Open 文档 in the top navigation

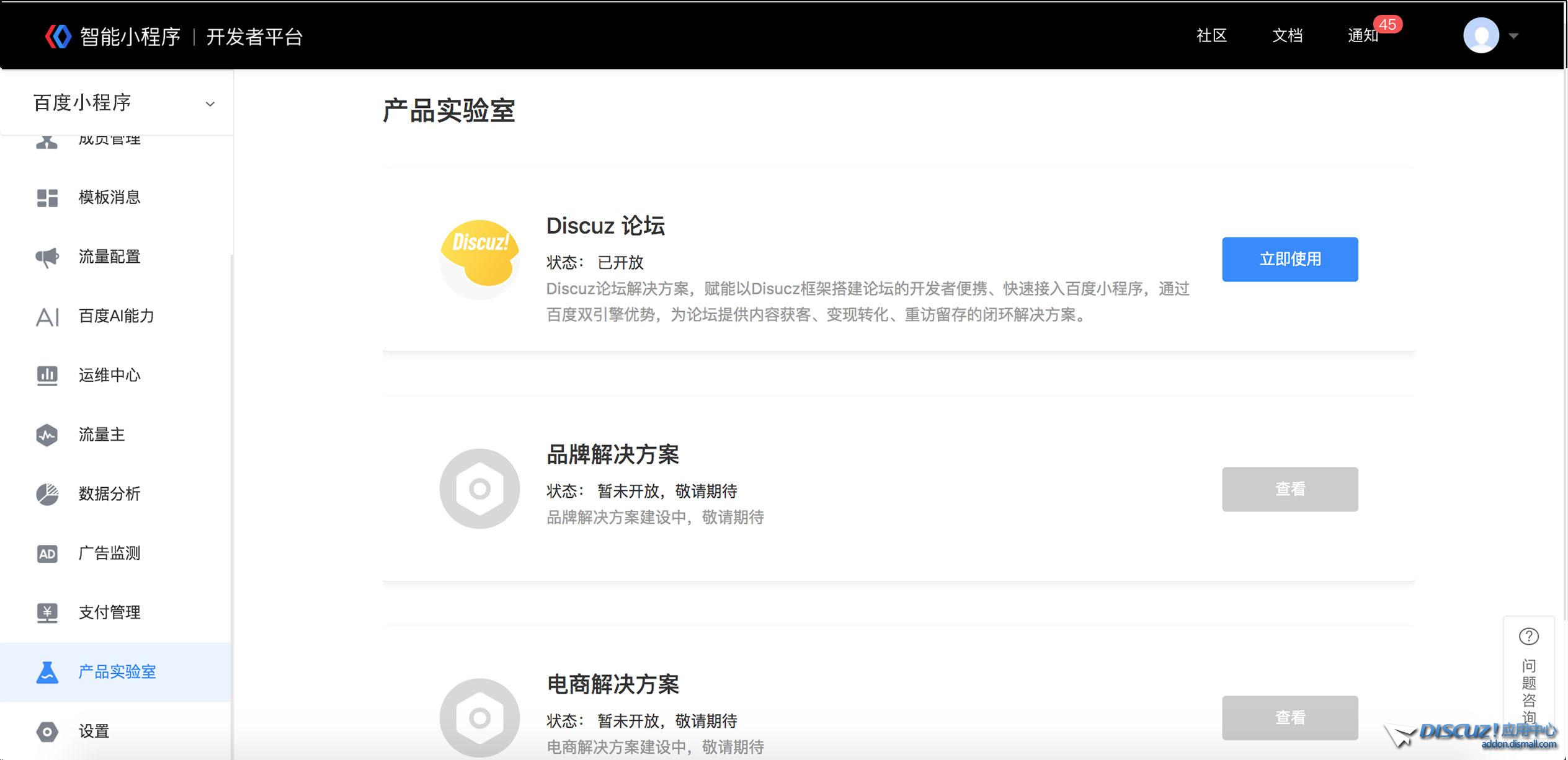pos(1288,36)
